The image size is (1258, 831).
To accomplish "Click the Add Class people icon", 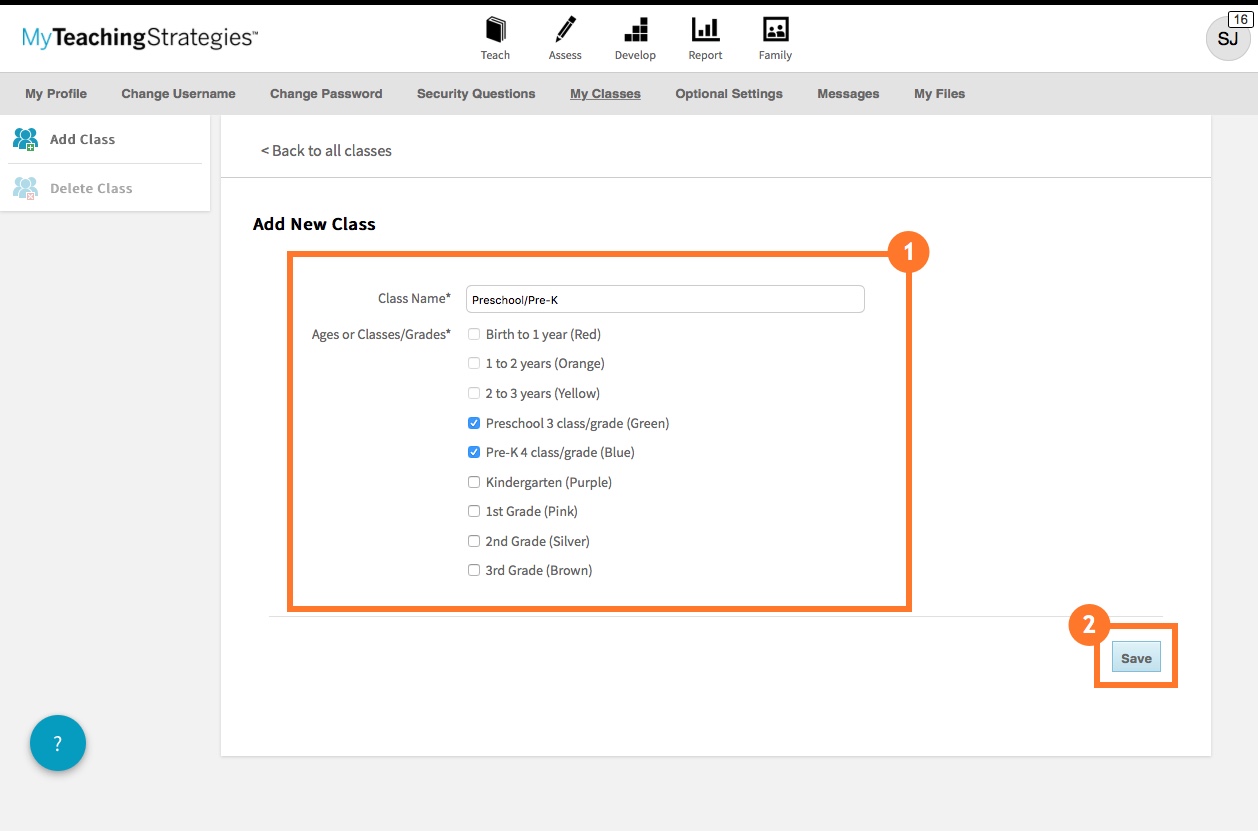I will point(25,139).
